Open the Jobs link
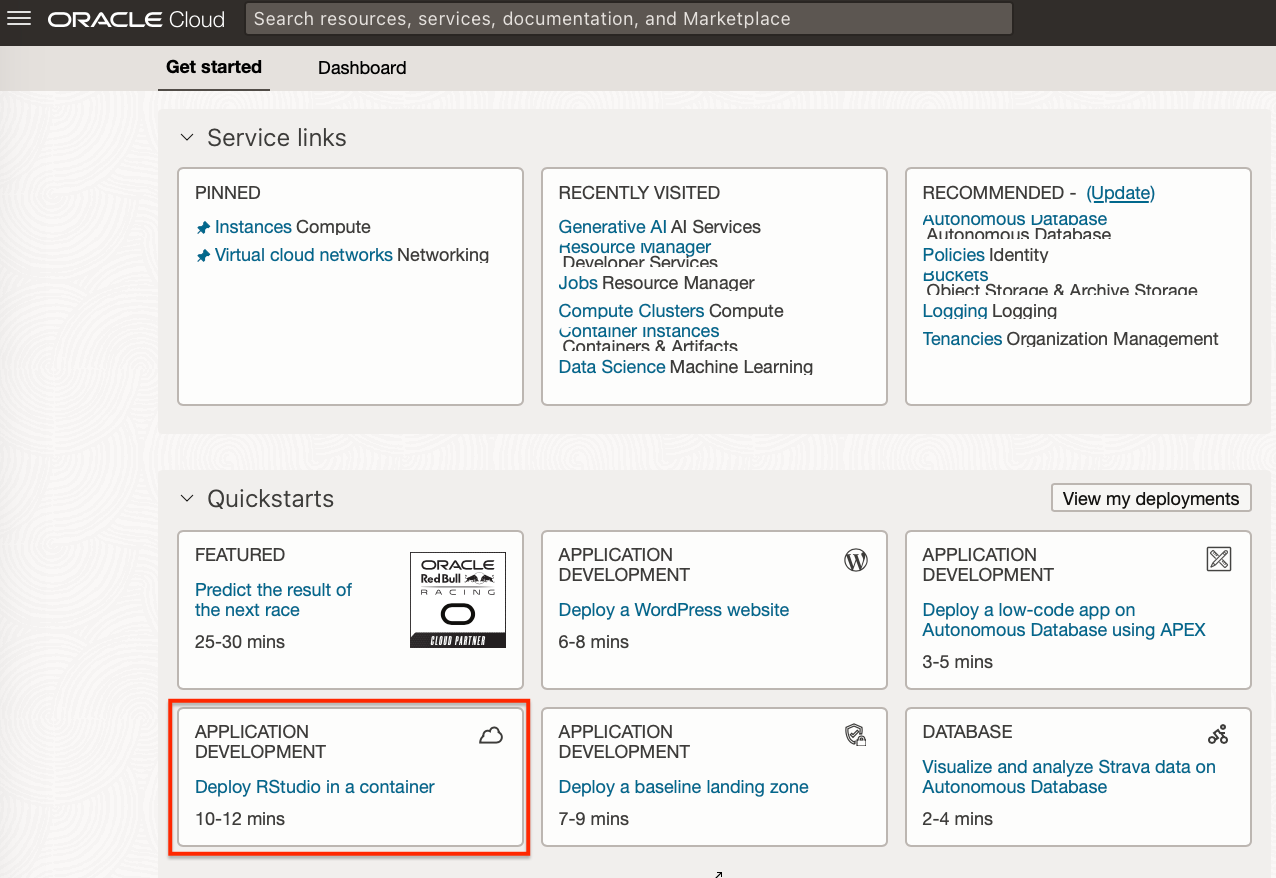The image size is (1276, 878). 578,283
